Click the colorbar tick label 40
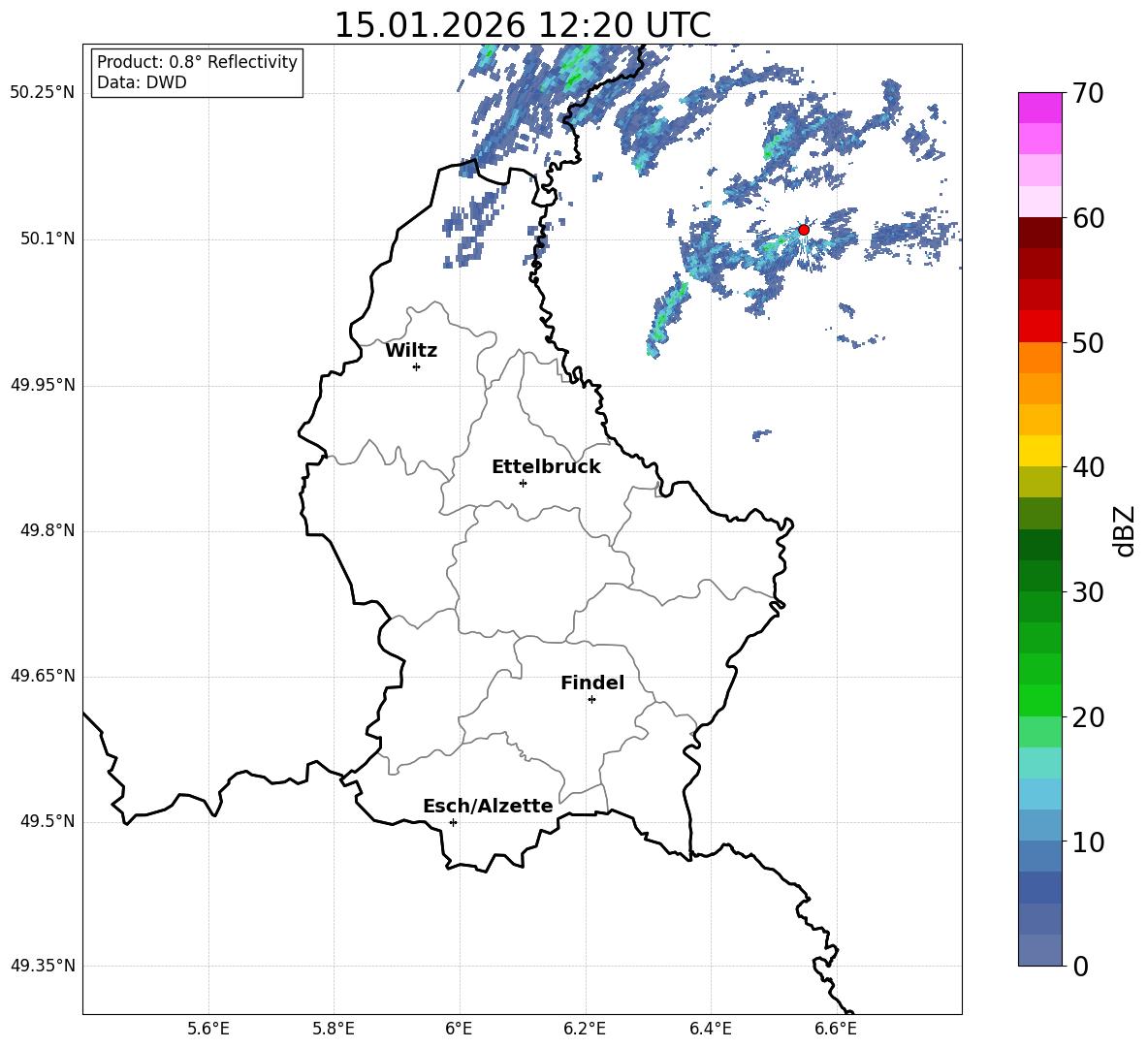 1088,467
